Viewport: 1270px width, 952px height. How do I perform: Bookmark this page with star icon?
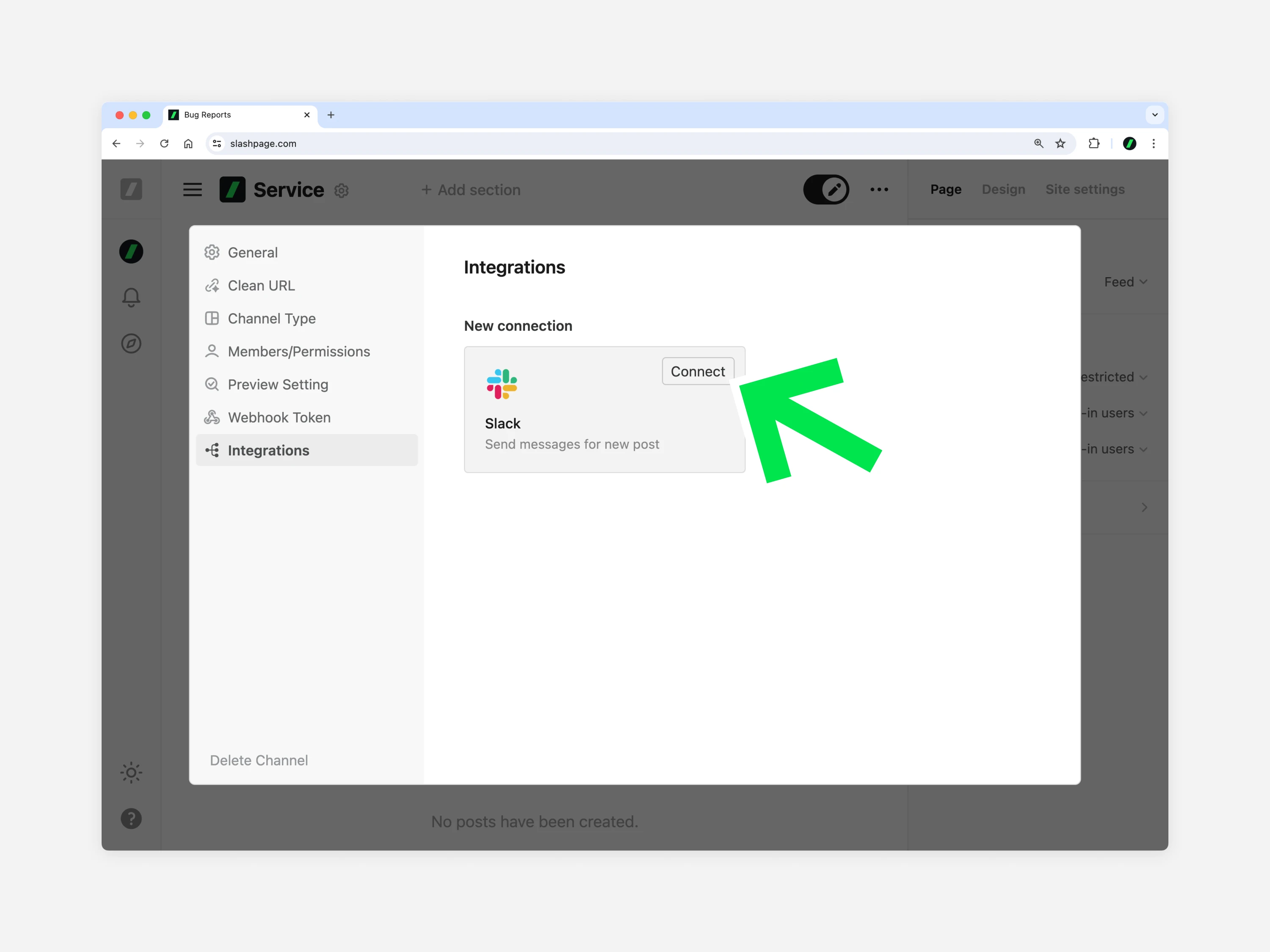point(1060,143)
